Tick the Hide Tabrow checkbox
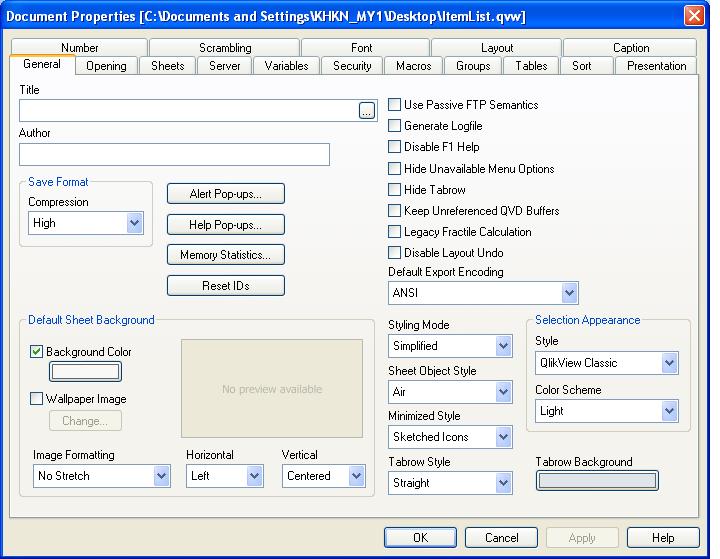The width and height of the screenshot is (720, 559). [x=394, y=190]
